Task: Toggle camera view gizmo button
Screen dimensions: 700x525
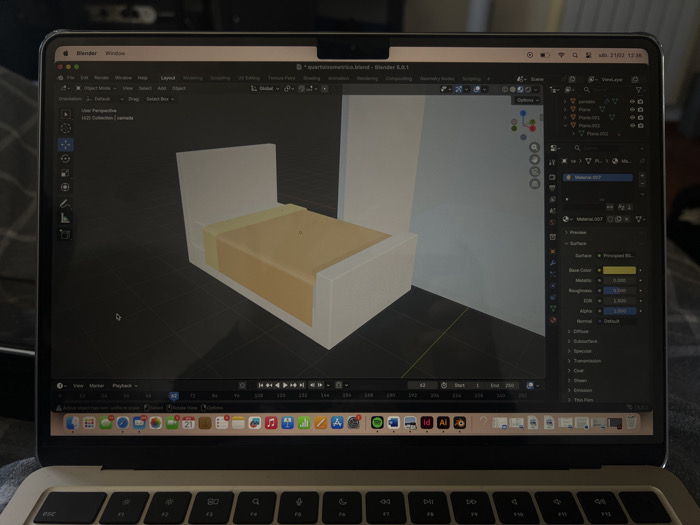Action: point(534,172)
